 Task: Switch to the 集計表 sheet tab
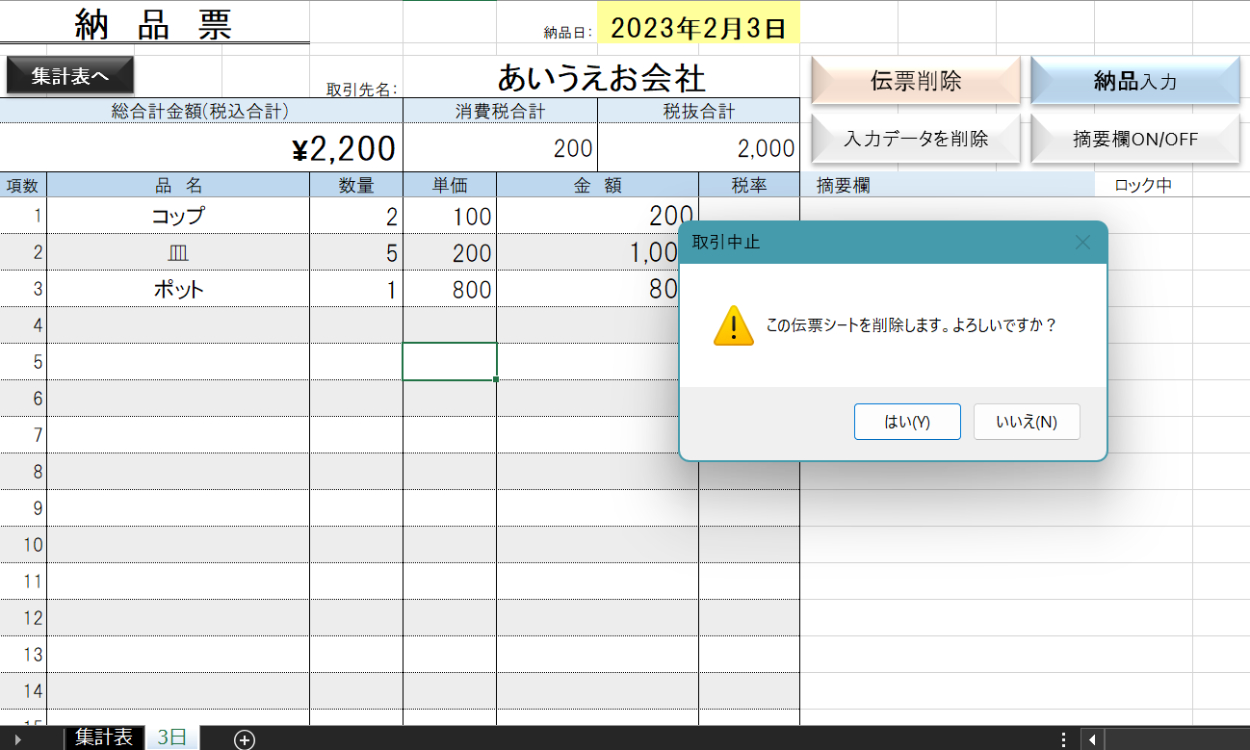104,738
